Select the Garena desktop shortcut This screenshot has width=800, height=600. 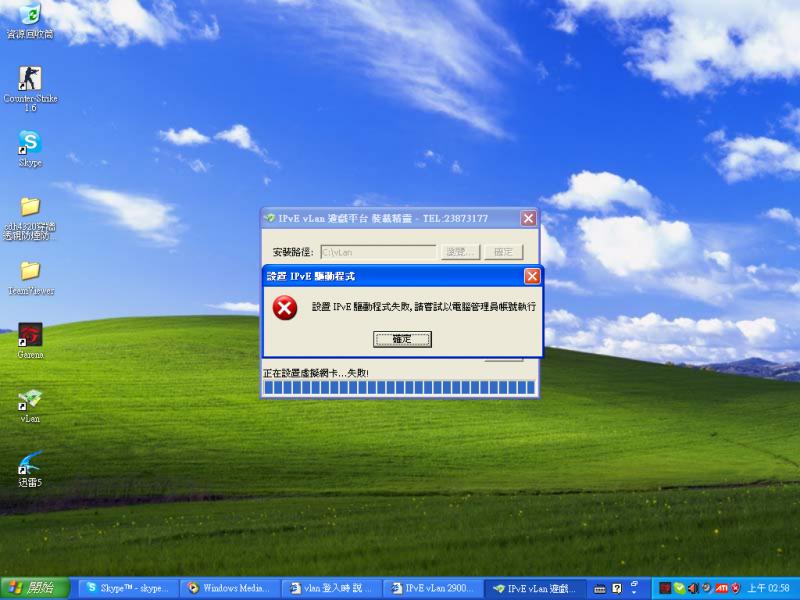coord(30,341)
